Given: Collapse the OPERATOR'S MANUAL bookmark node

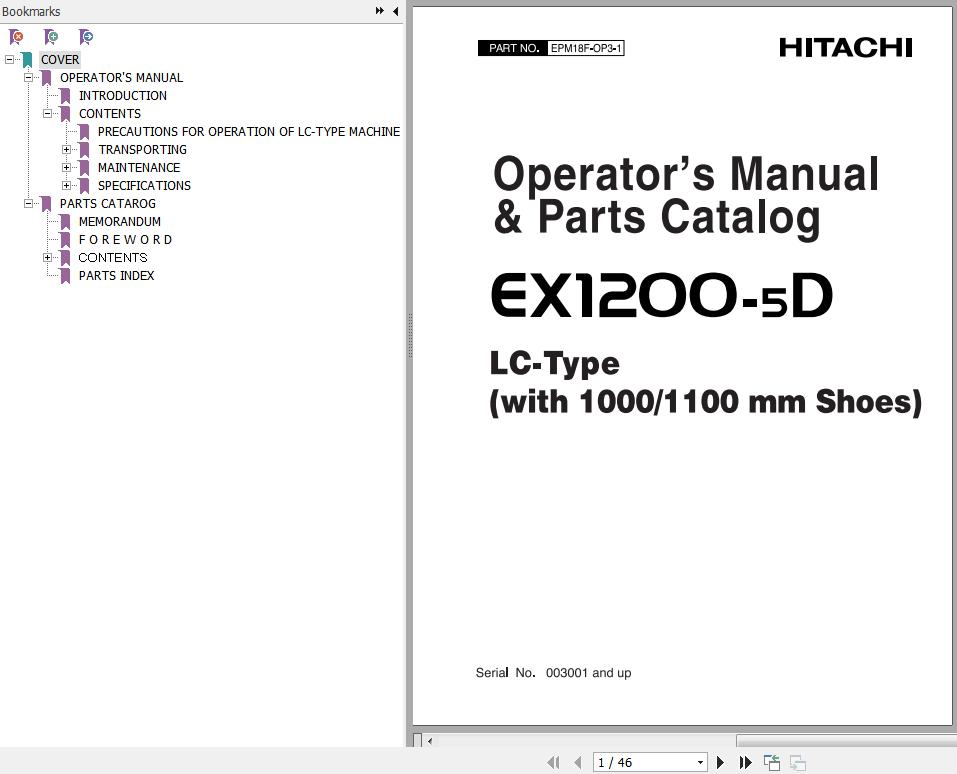Looking at the screenshot, I should tap(28, 78).
